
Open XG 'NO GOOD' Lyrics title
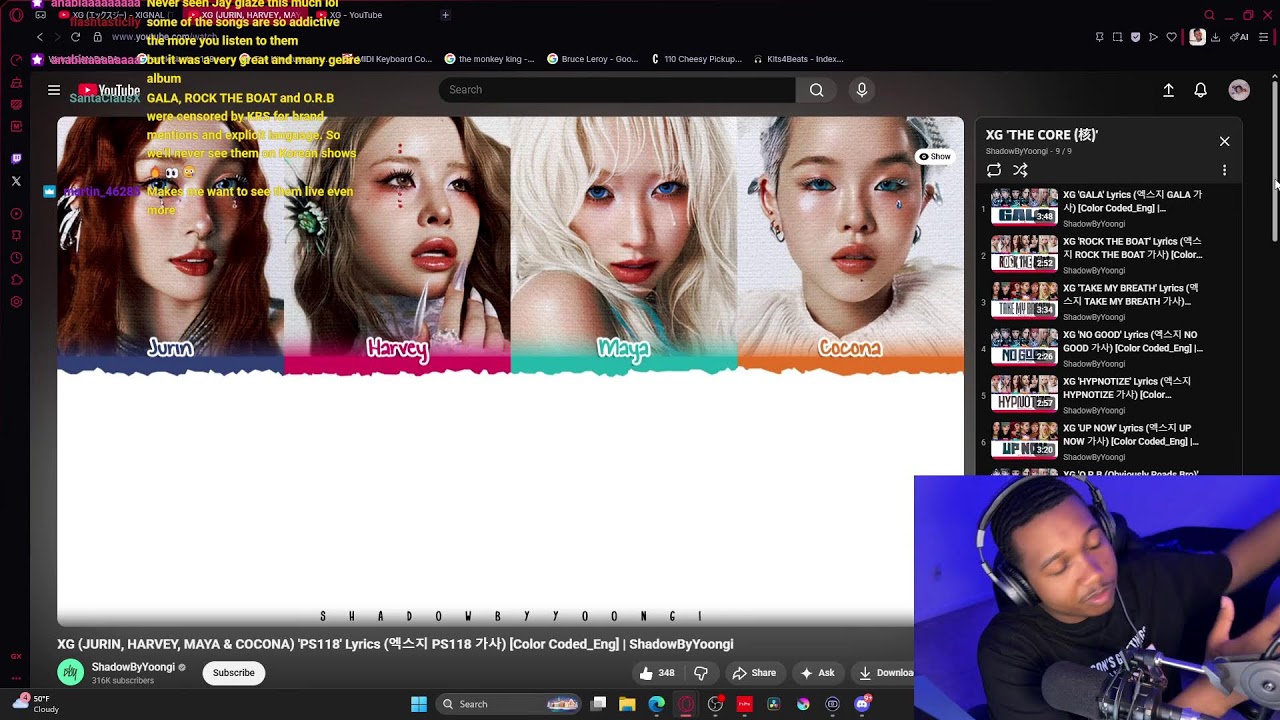point(1131,342)
